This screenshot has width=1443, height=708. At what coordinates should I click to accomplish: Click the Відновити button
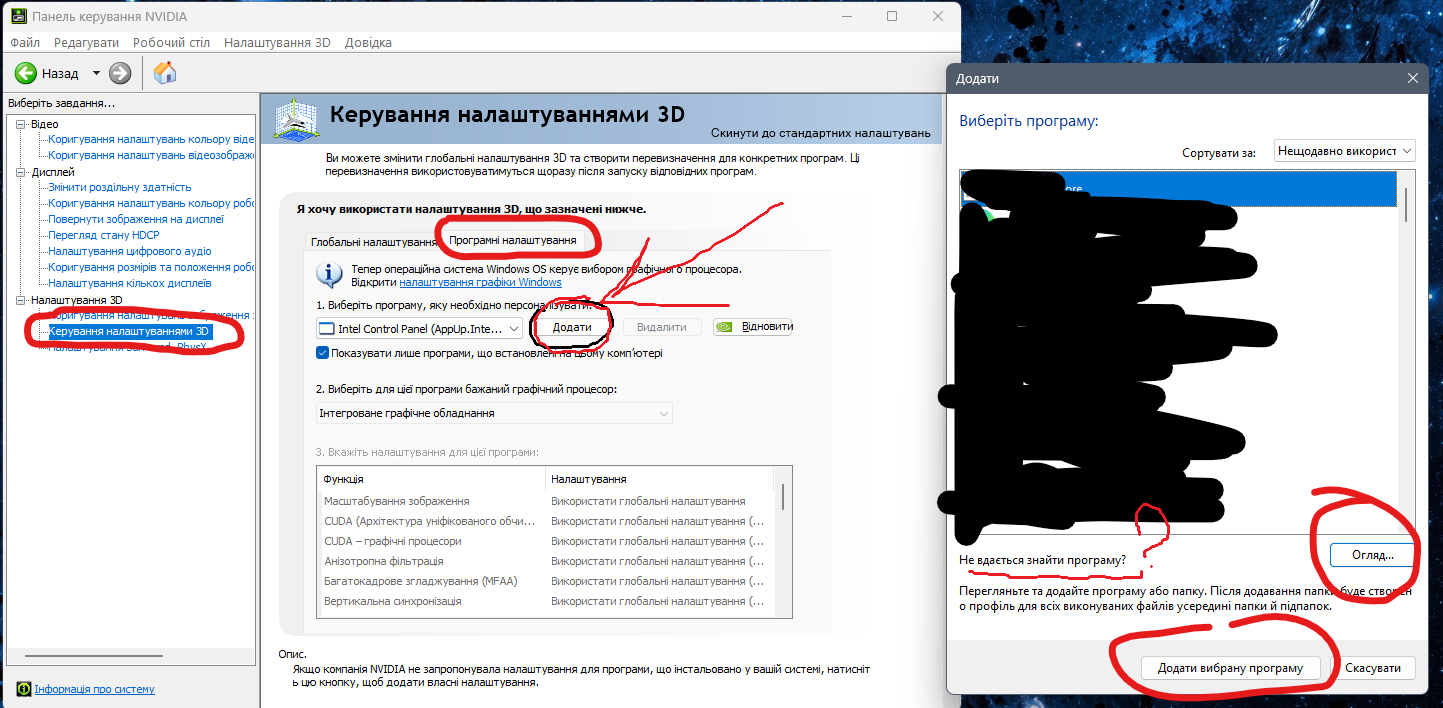pyautogui.click(x=753, y=327)
